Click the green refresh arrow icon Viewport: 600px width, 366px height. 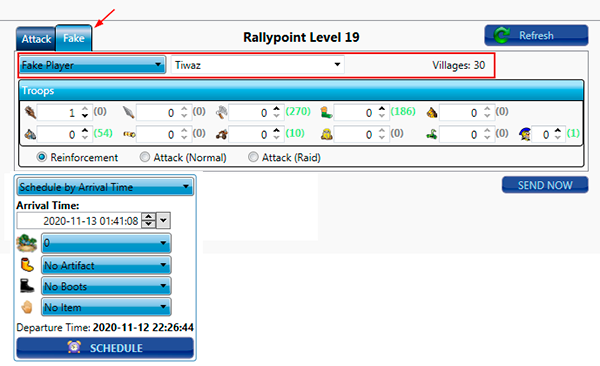click(502, 36)
